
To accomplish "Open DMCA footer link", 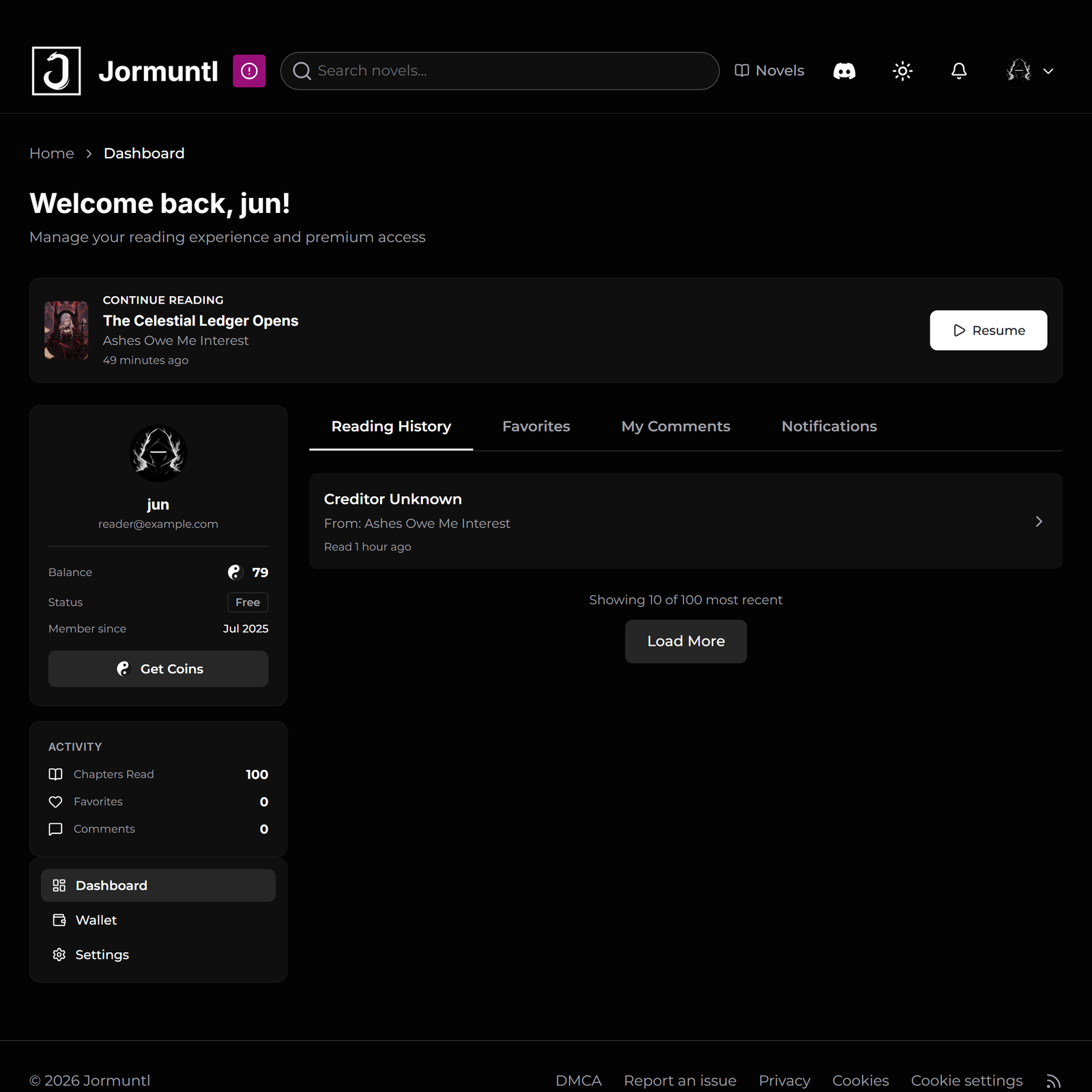I will click(x=579, y=1081).
